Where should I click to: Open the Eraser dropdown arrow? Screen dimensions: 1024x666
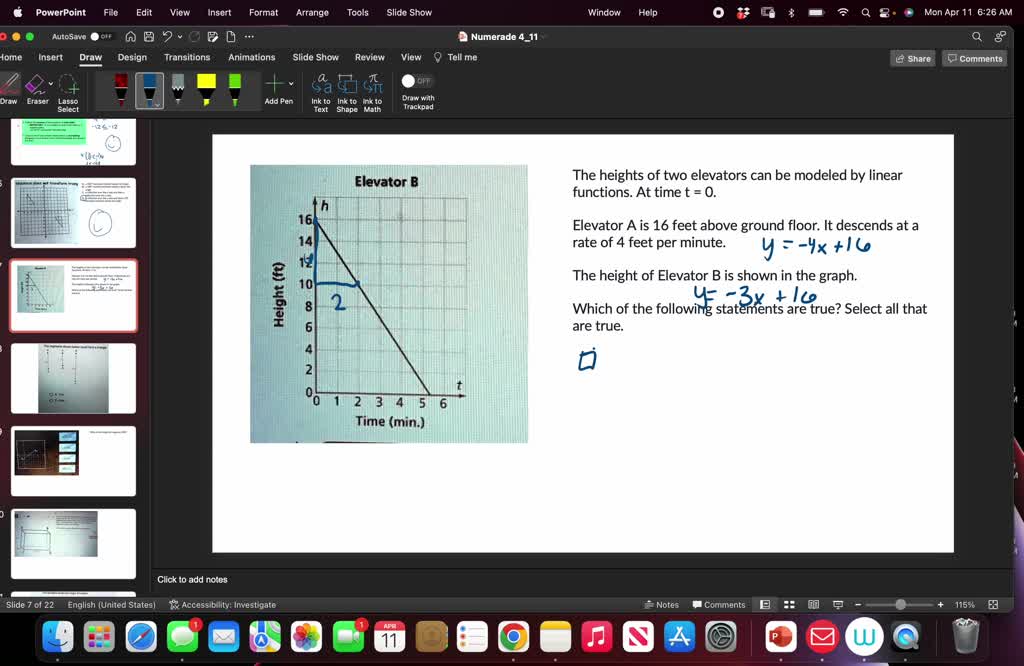tap(50, 85)
